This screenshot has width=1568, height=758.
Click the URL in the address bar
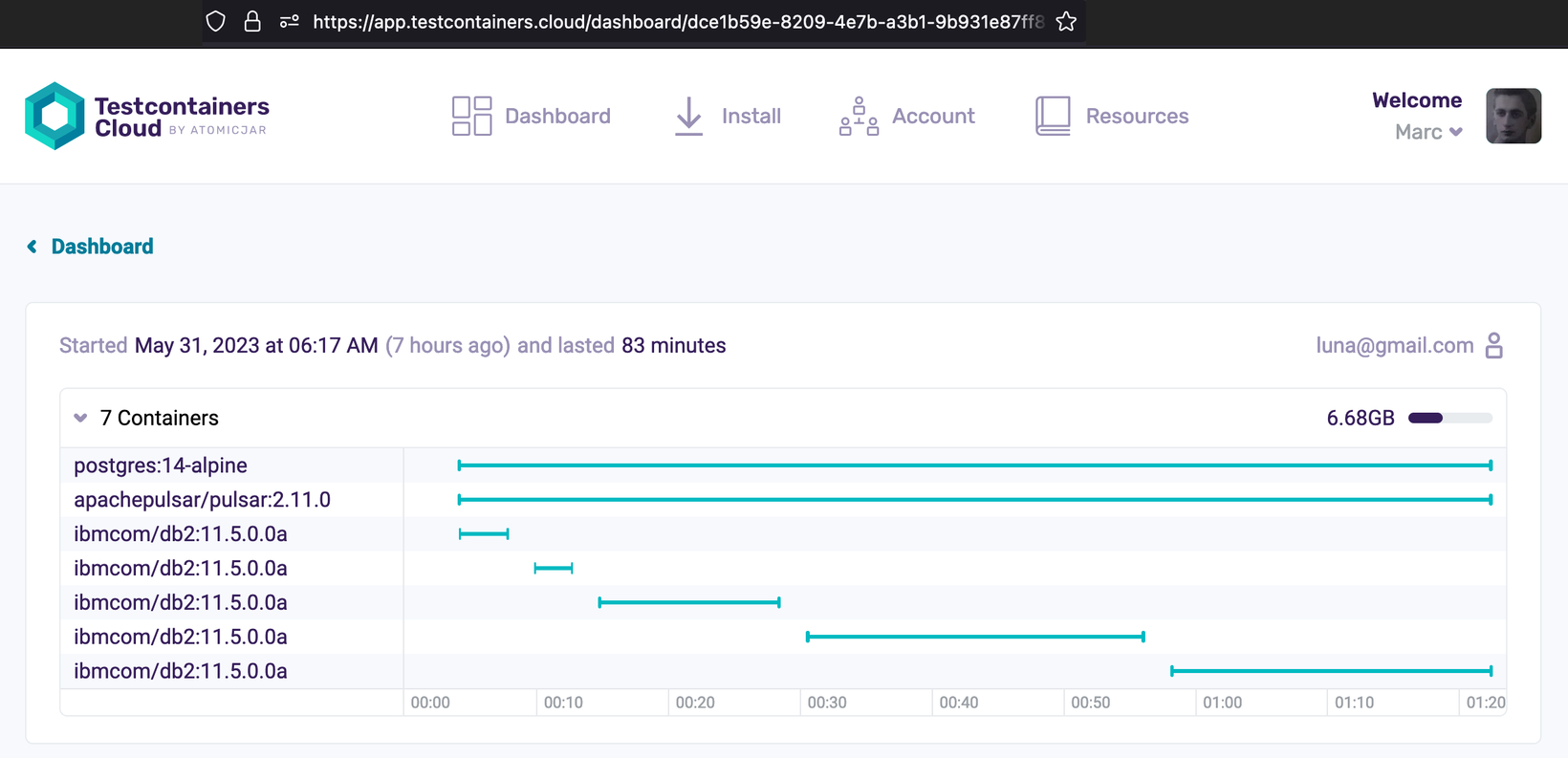tap(678, 21)
